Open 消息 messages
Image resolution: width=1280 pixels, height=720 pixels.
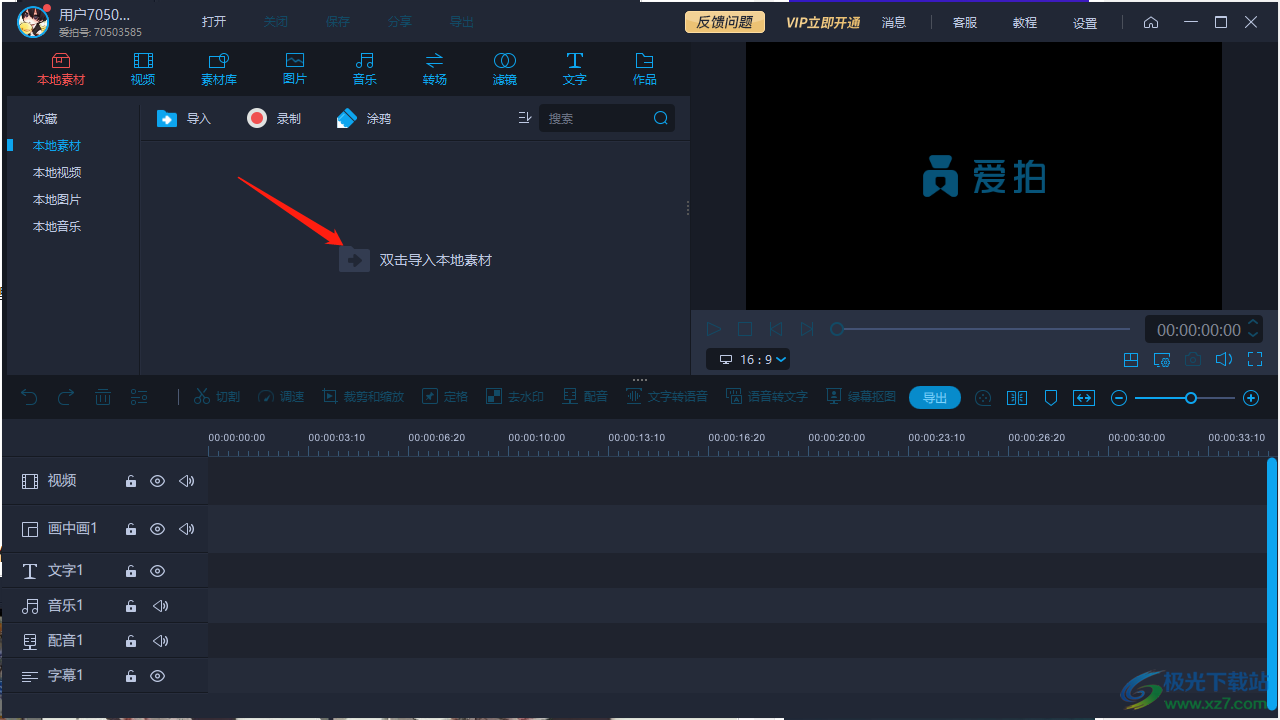coord(894,22)
